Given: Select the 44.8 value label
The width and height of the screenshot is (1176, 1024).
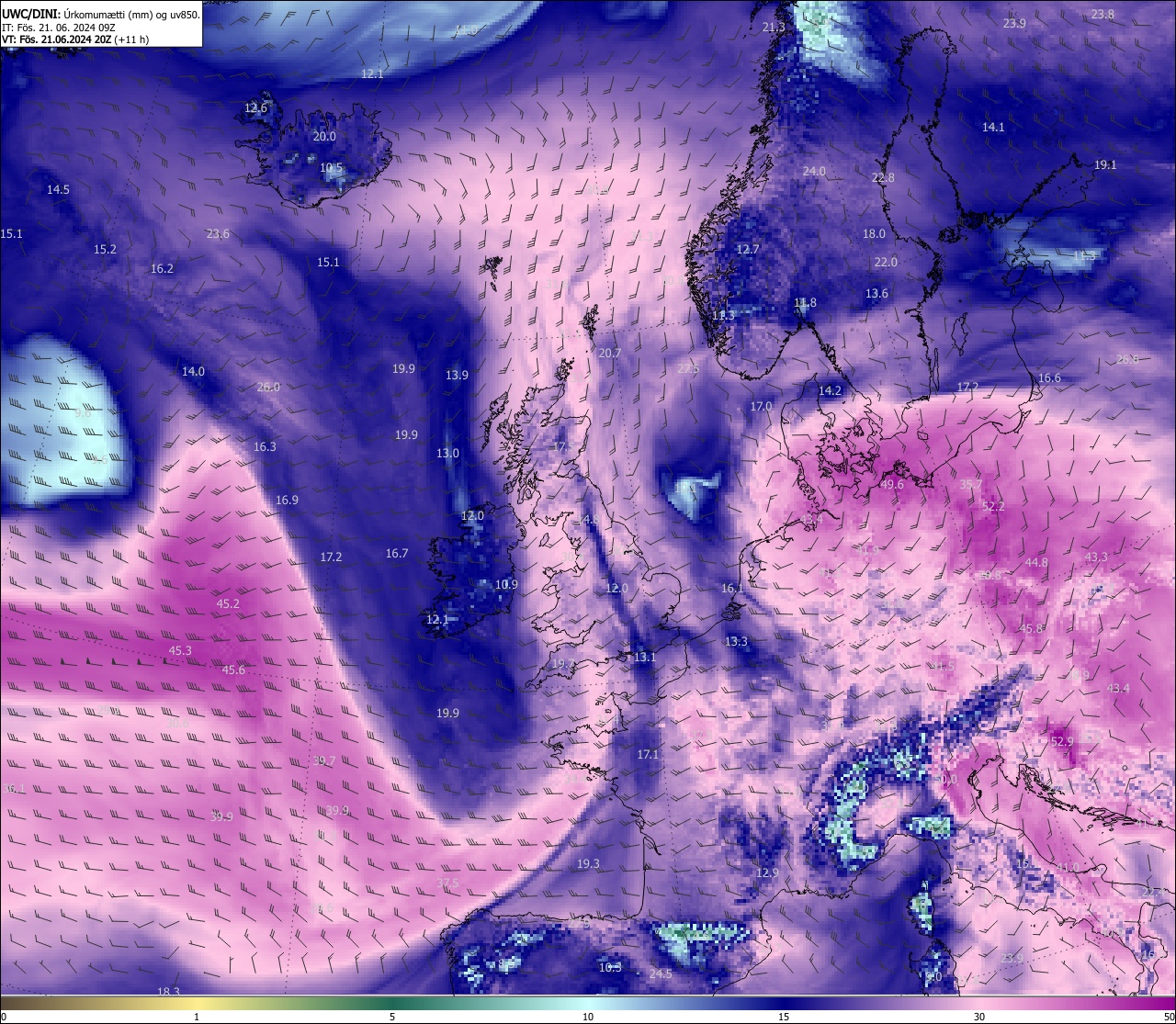Looking at the screenshot, I should 1036,563.
